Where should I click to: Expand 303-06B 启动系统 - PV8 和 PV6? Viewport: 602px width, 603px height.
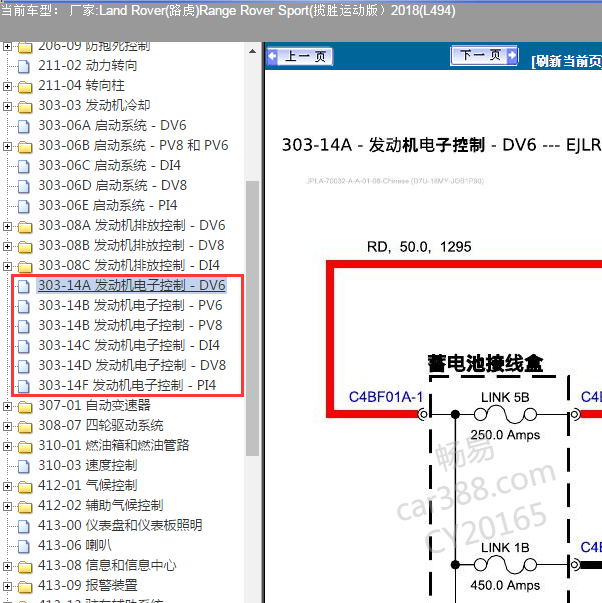click(8, 146)
